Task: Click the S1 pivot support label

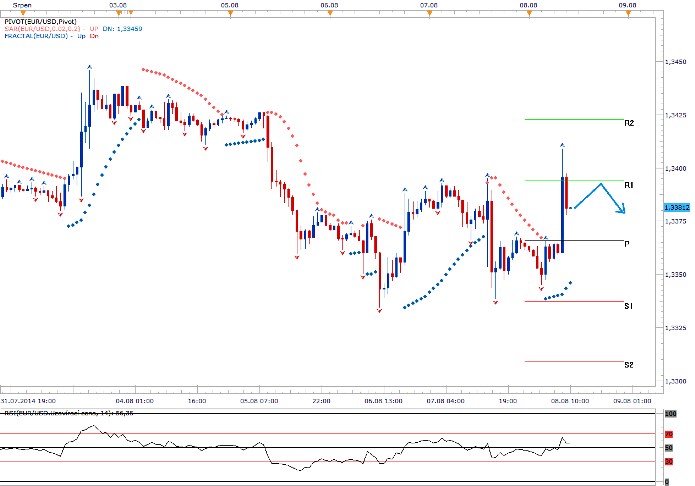Action: click(x=629, y=306)
